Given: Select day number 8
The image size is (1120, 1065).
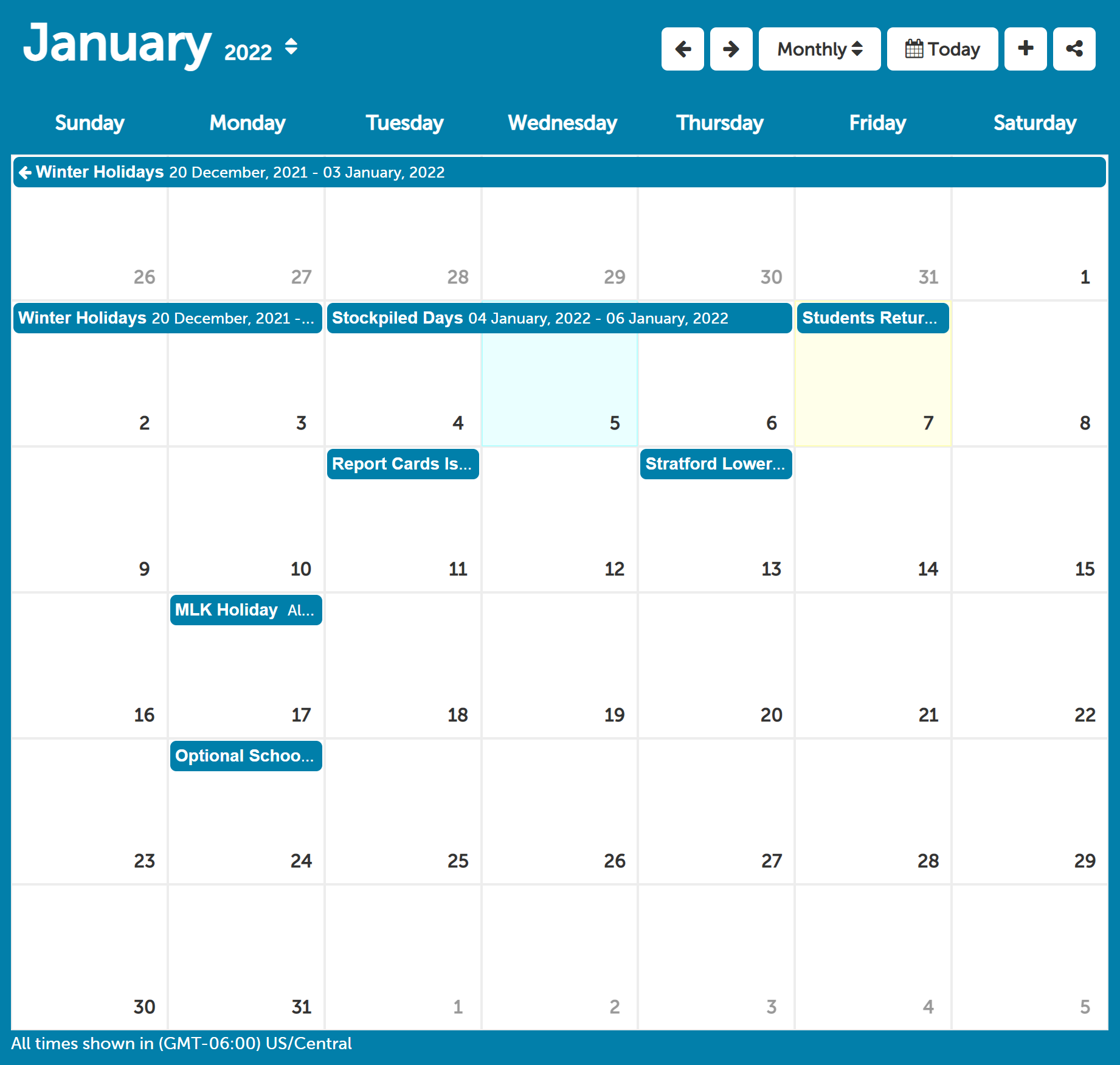Looking at the screenshot, I should tap(1085, 423).
